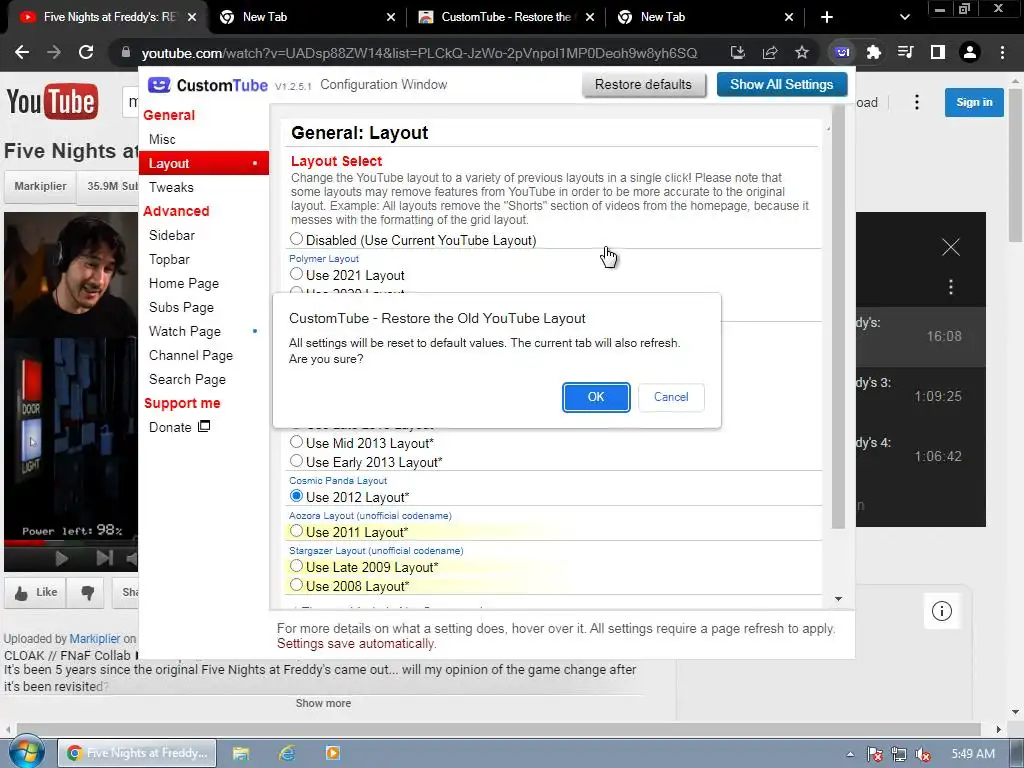
Task: Expand description with Show more
Action: (x=323, y=703)
